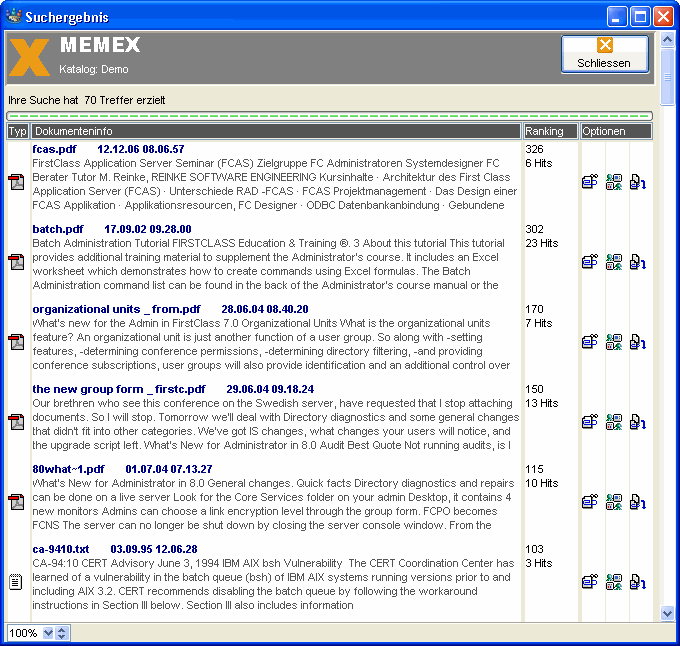Click paperclip document icon for organizational units _from.pdf
Screen dimensions: 680x646
[590, 342]
